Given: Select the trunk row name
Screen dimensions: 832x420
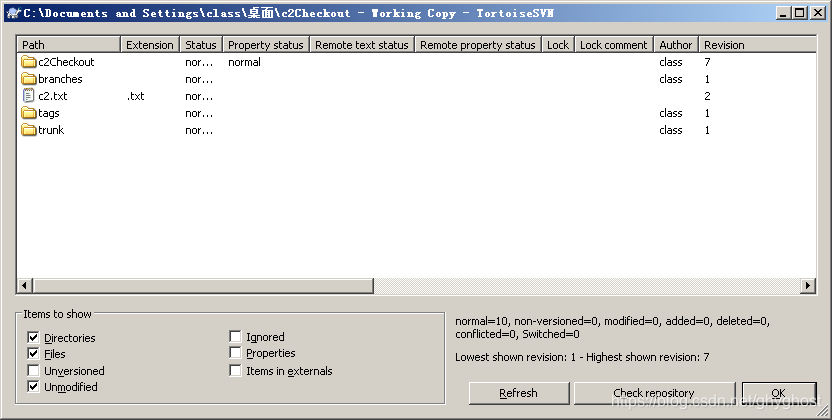Looking at the screenshot, I should point(51,130).
